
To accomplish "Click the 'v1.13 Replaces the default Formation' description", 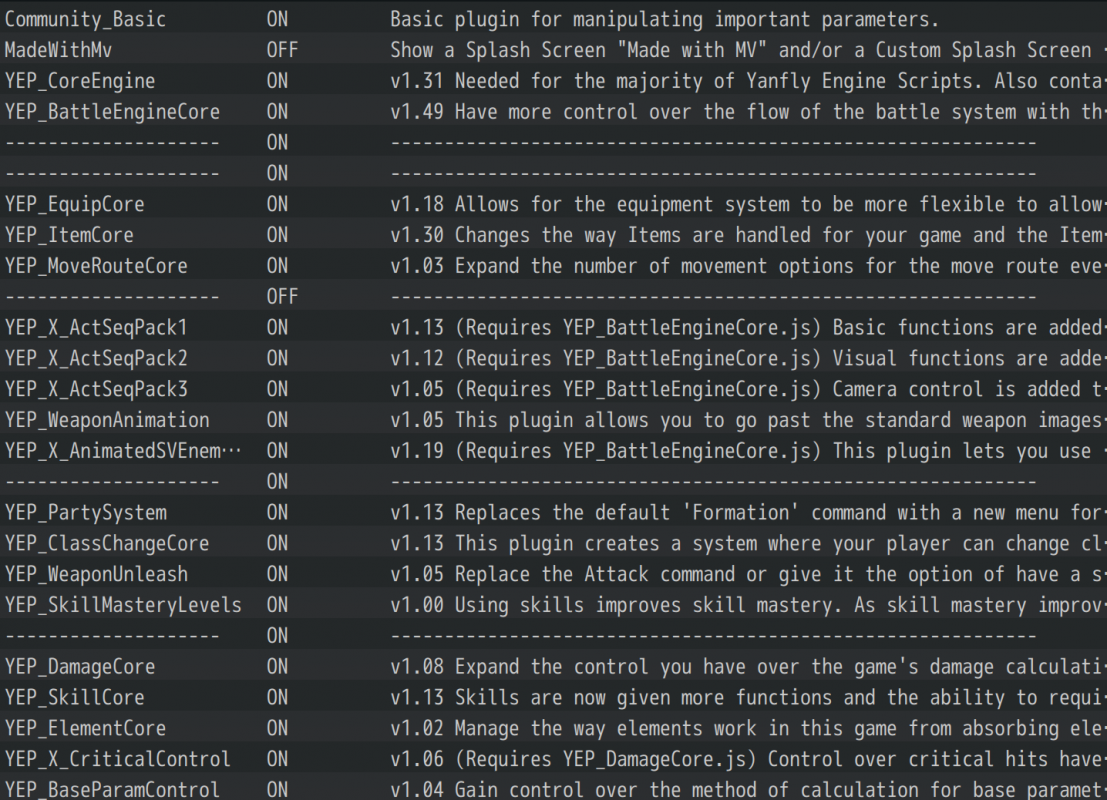I will coord(747,513).
